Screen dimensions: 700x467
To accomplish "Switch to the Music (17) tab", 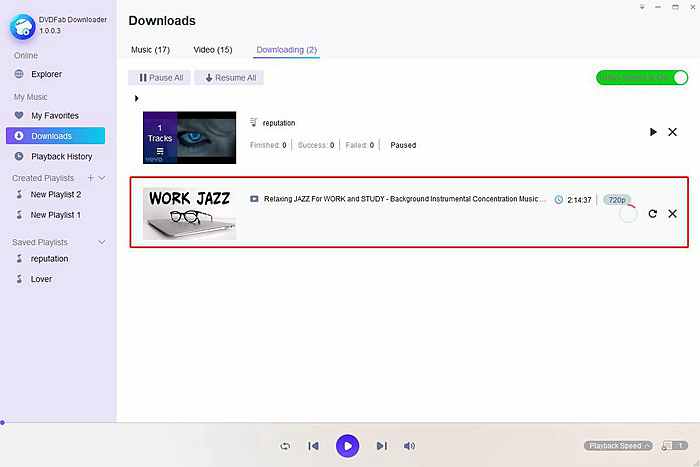I will click(150, 50).
